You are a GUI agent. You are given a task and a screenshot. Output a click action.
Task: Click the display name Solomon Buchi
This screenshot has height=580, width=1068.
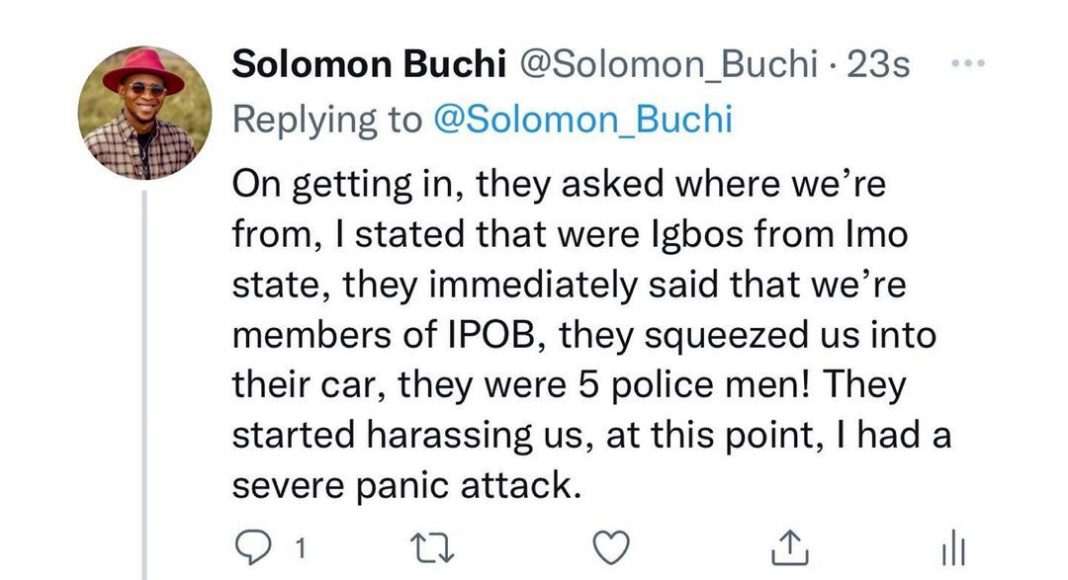[x=367, y=66]
